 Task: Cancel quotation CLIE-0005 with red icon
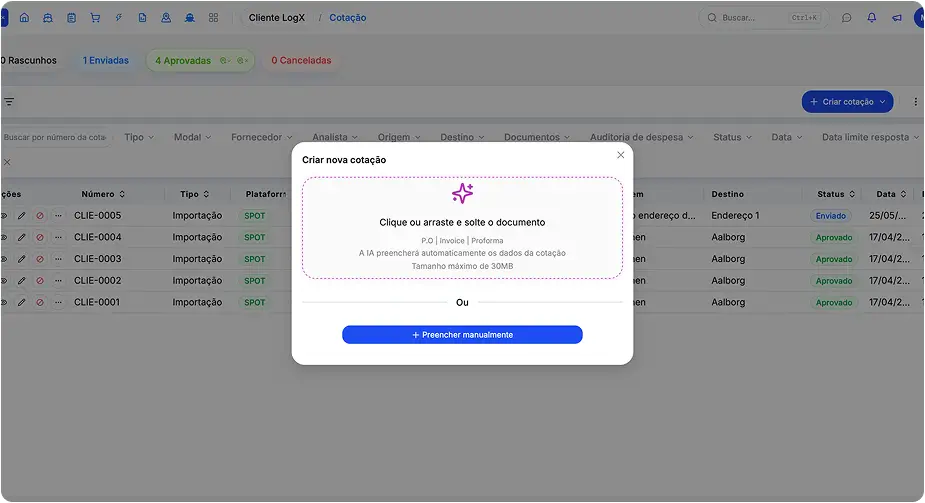coord(40,216)
